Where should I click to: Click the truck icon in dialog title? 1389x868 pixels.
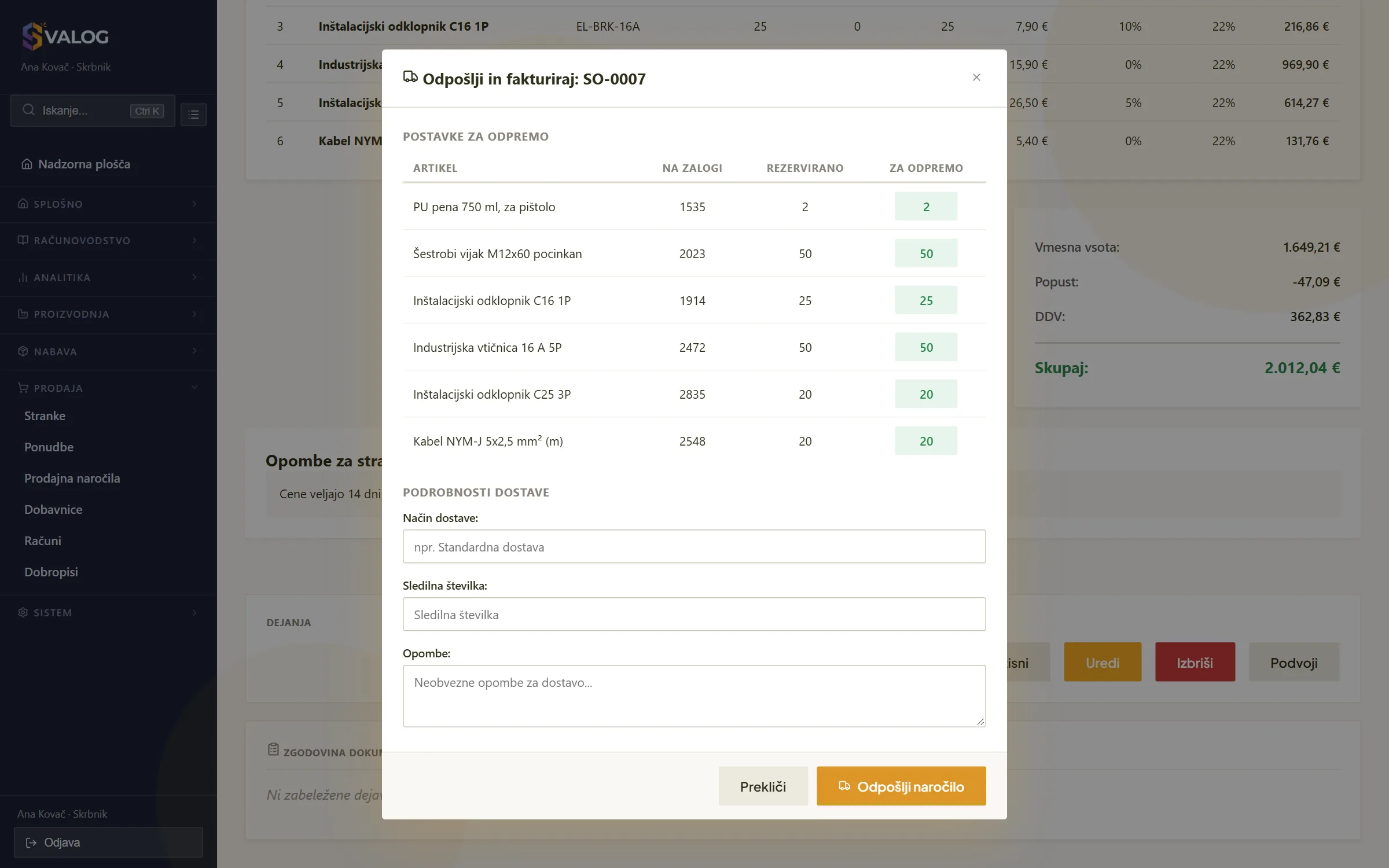click(x=410, y=77)
